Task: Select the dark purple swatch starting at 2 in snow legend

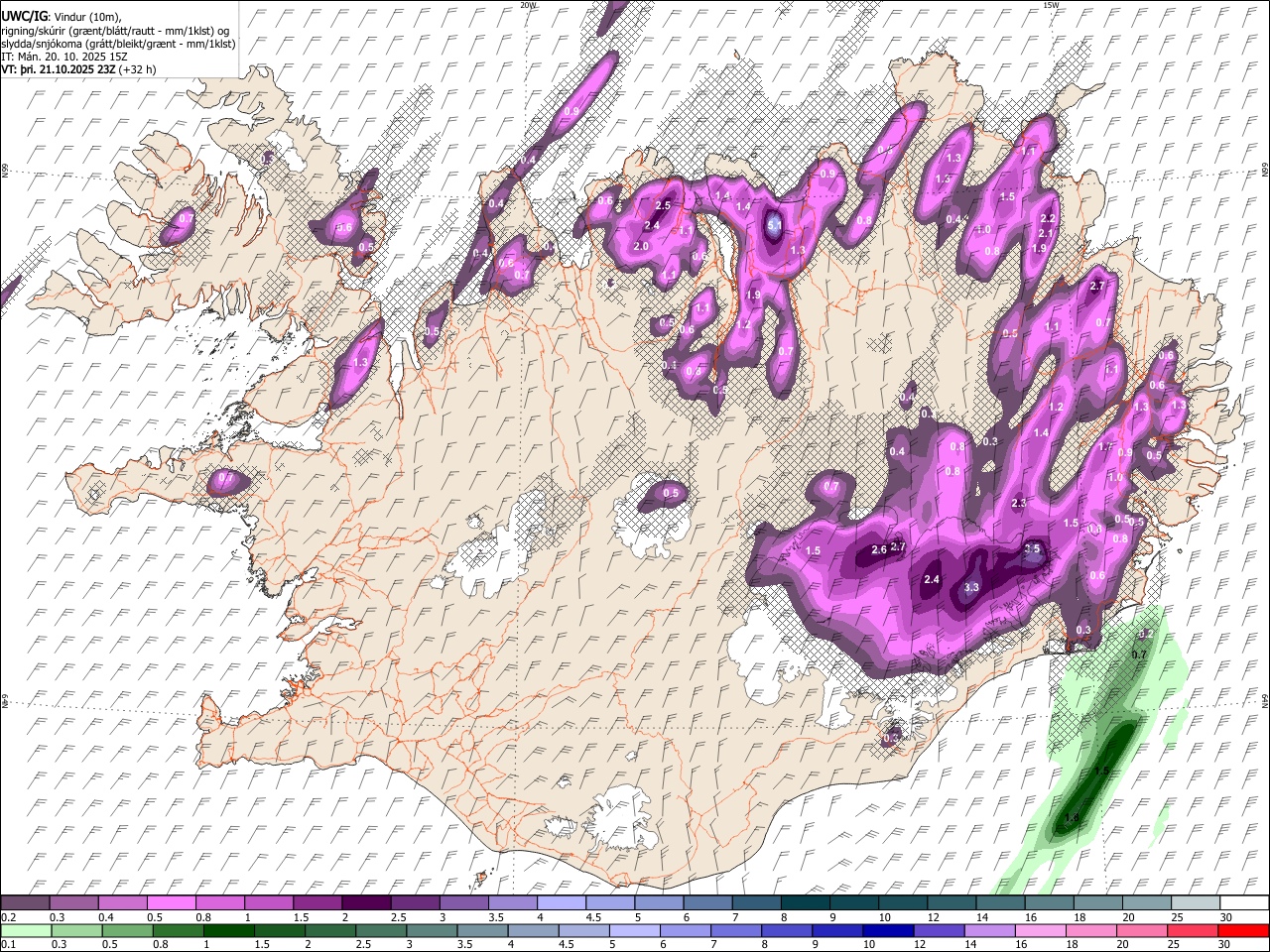Action: [x=366, y=903]
